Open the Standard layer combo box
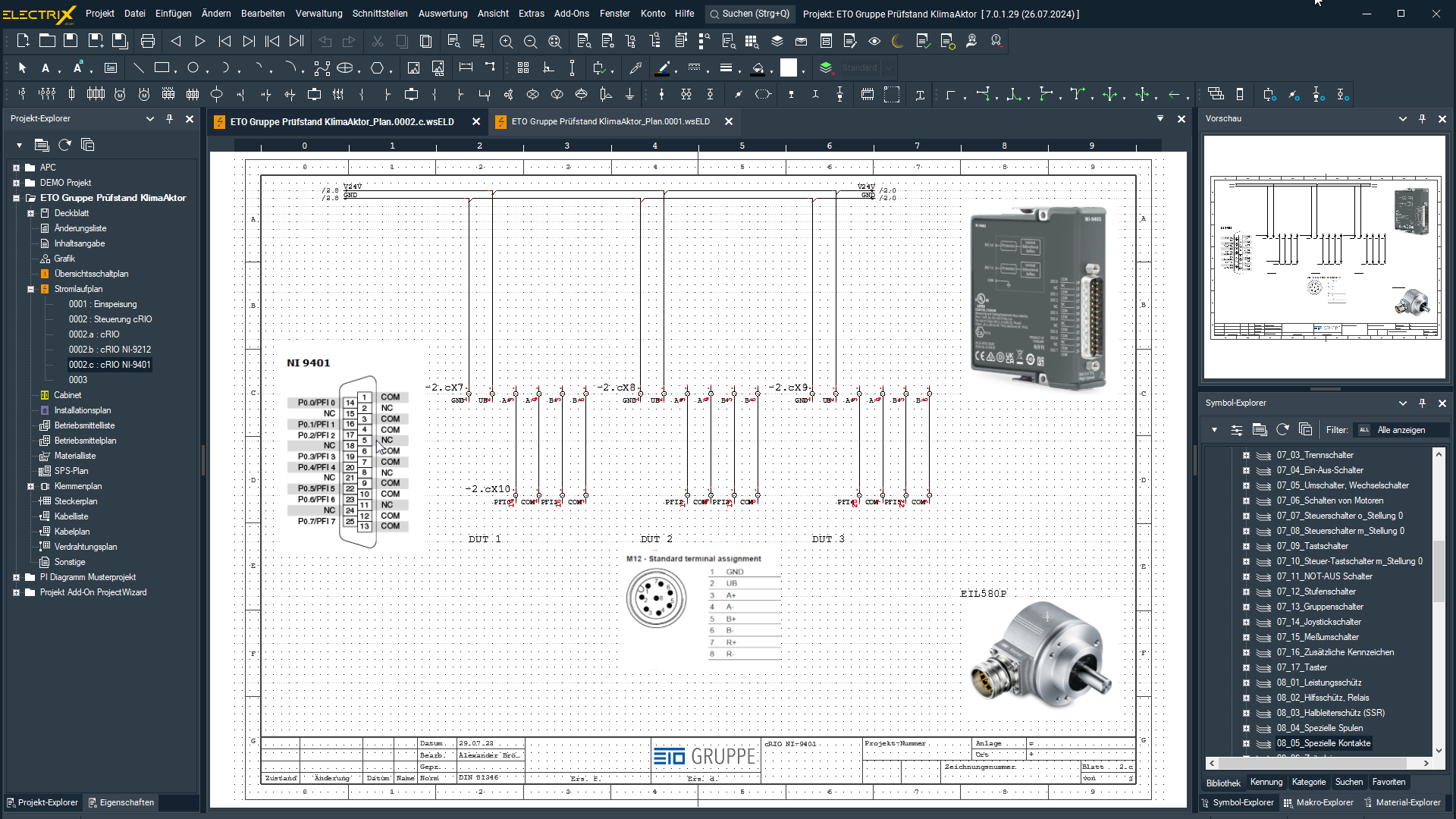 [x=866, y=67]
